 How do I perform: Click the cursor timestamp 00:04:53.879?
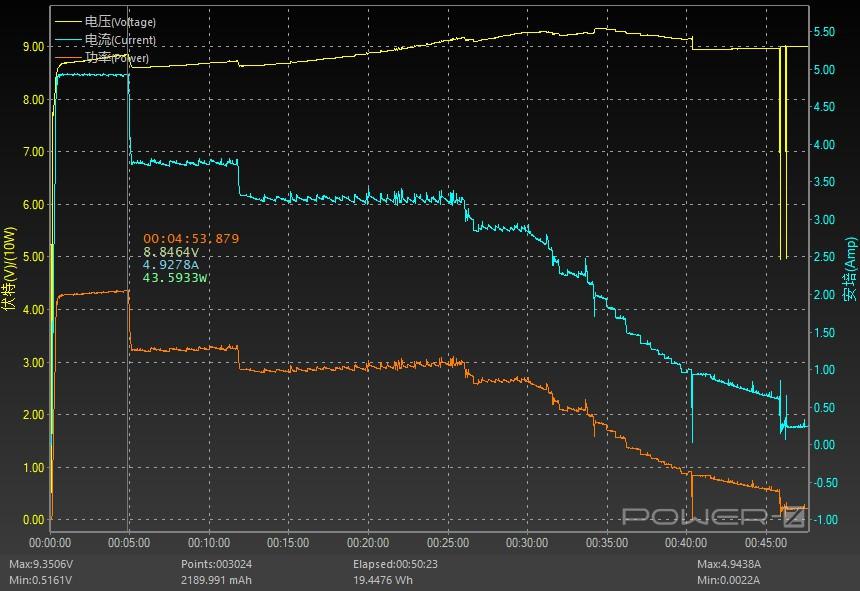191,238
